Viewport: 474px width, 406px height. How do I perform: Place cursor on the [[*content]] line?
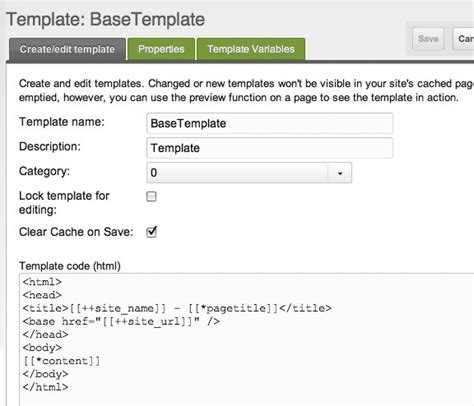click(x=61, y=361)
